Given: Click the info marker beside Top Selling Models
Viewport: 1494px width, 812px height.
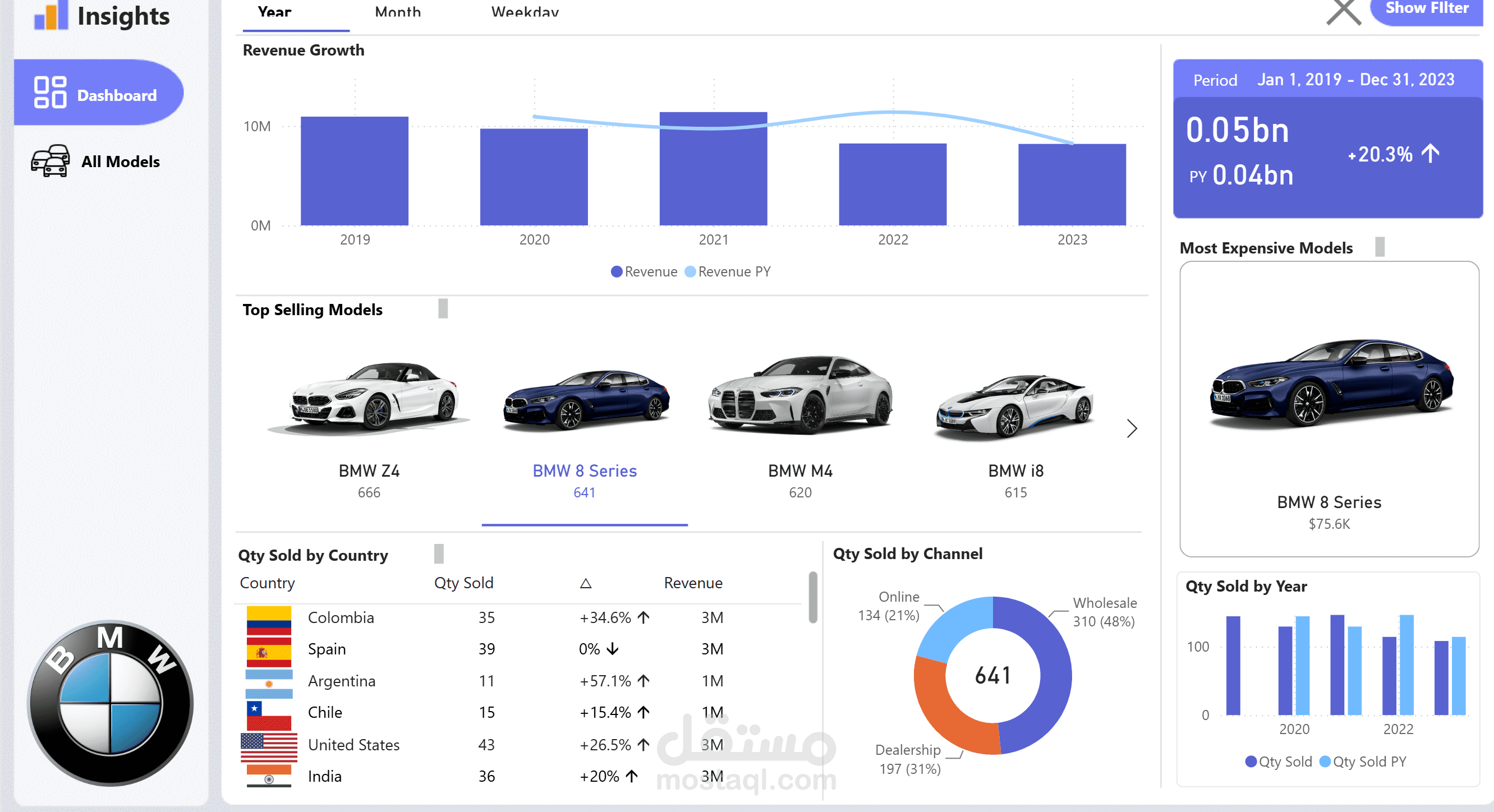Looking at the screenshot, I should pos(443,308).
